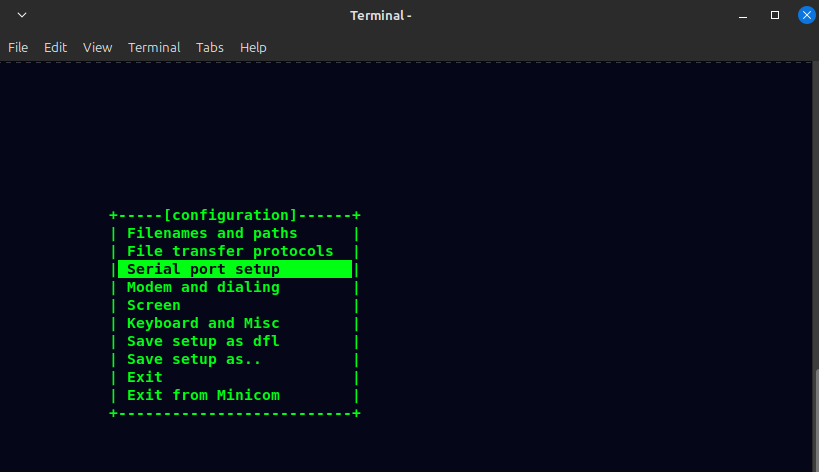
Task: Minimize the Terminal window
Action: coord(743,15)
